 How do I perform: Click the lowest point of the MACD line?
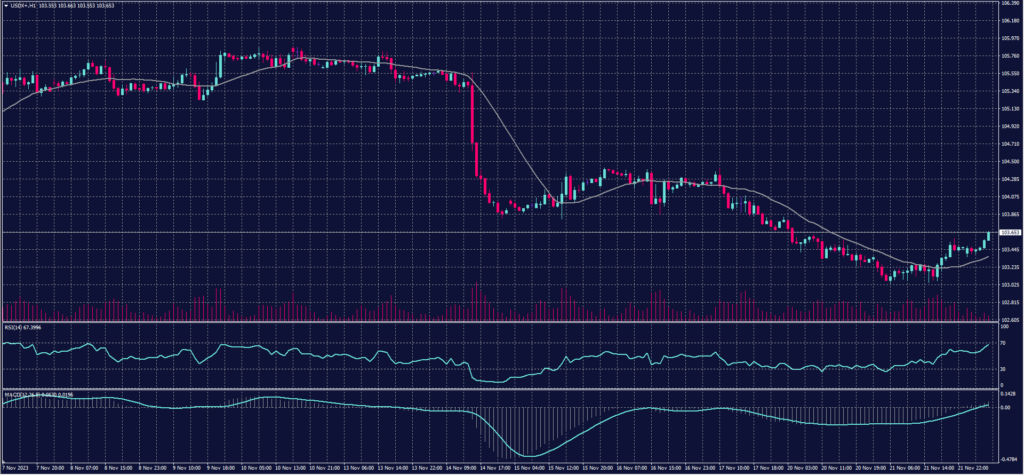click(x=527, y=456)
